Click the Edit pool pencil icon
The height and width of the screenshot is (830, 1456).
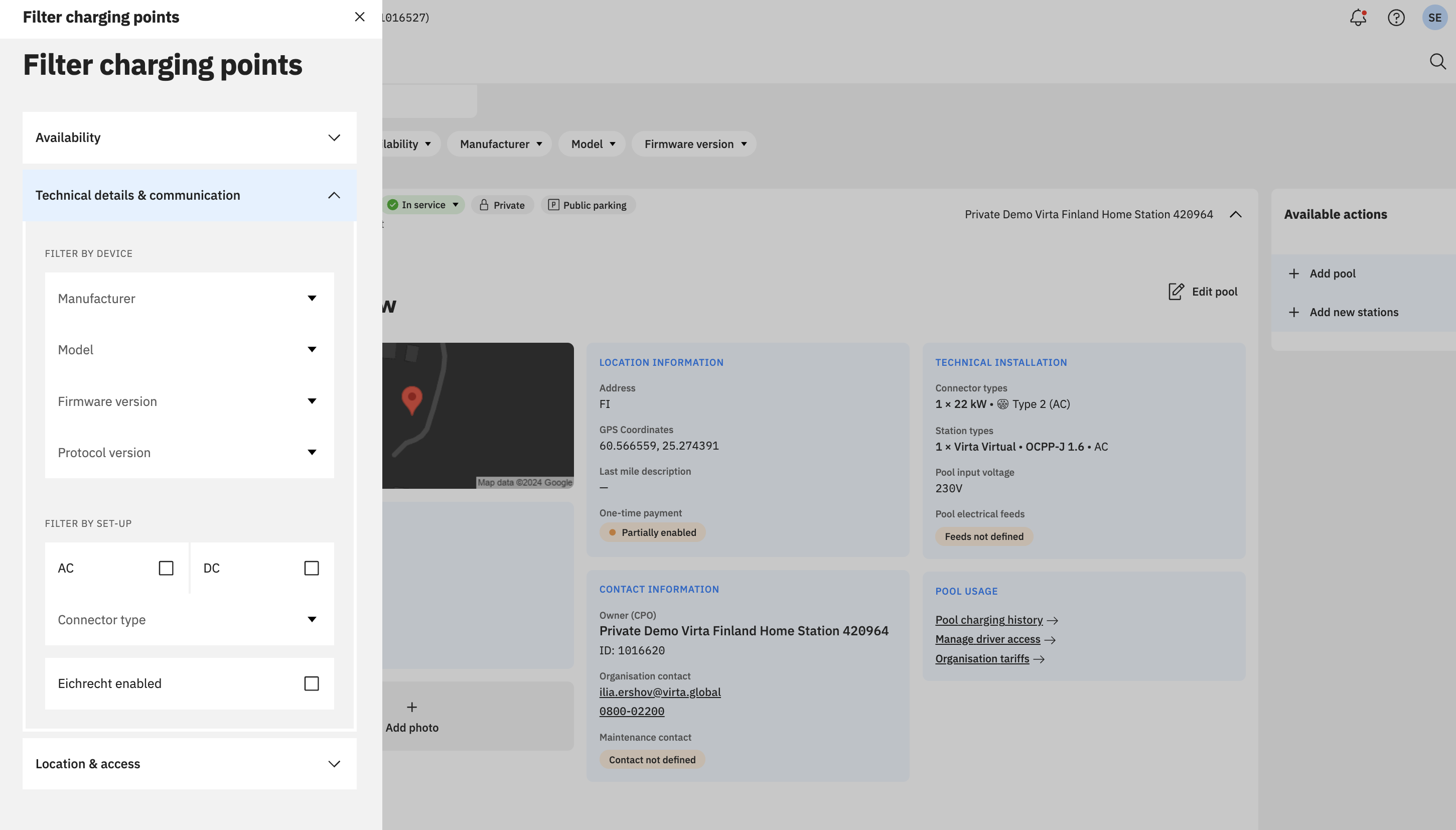pyautogui.click(x=1176, y=291)
